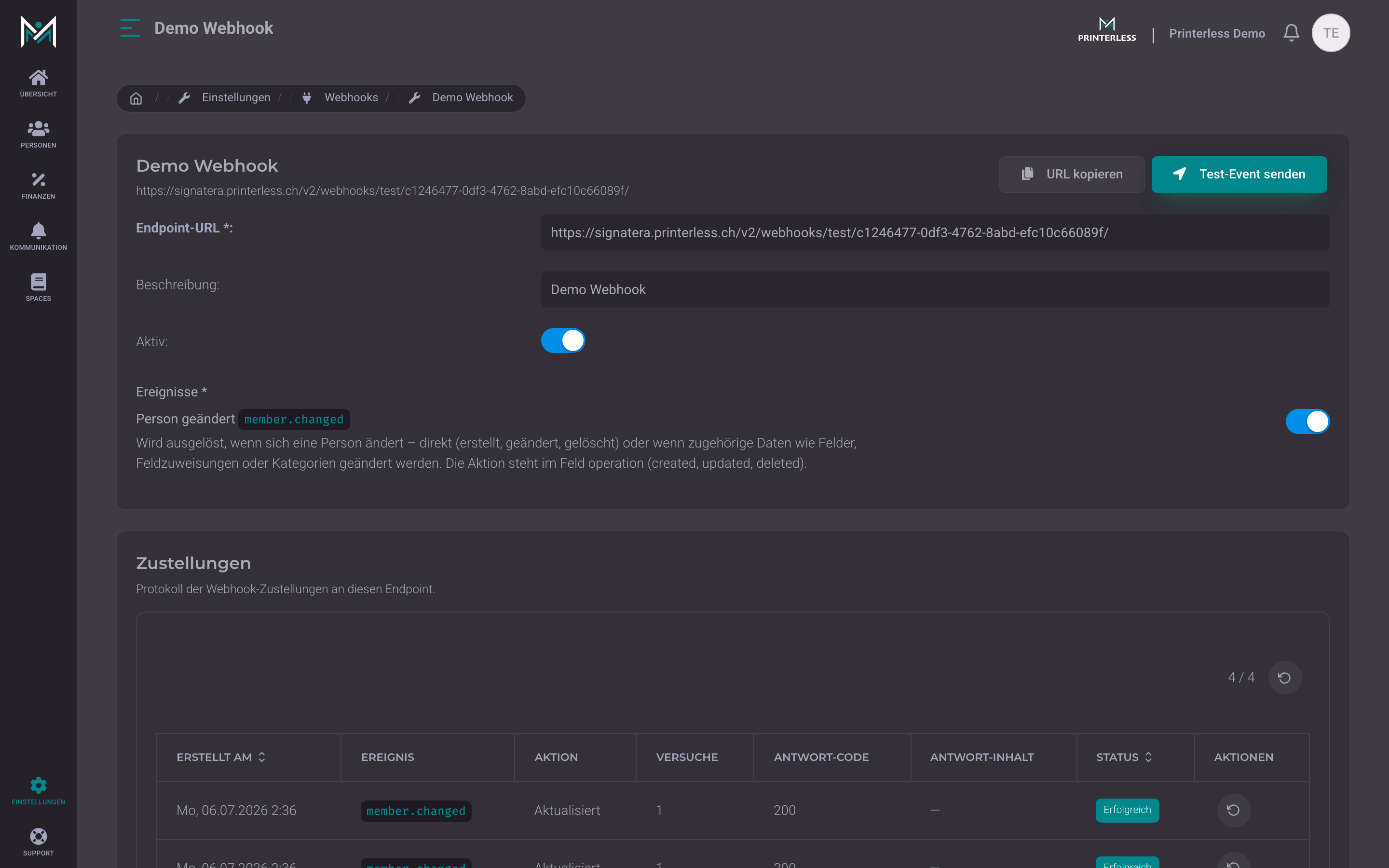Open the Kommunikation section
The image size is (1389, 868).
click(x=39, y=236)
